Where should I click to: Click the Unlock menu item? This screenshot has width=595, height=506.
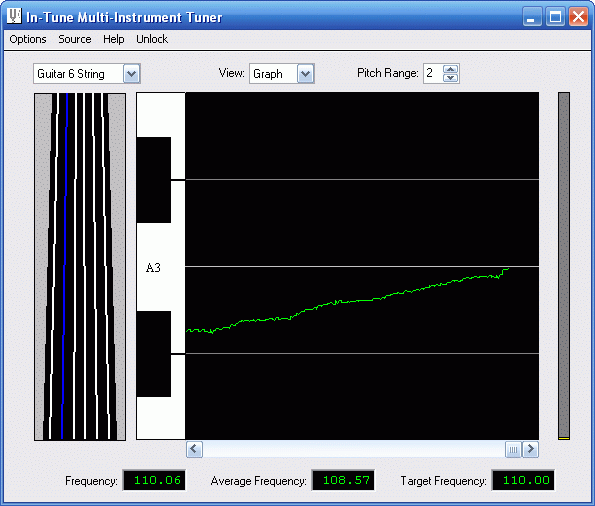[152, 39]
